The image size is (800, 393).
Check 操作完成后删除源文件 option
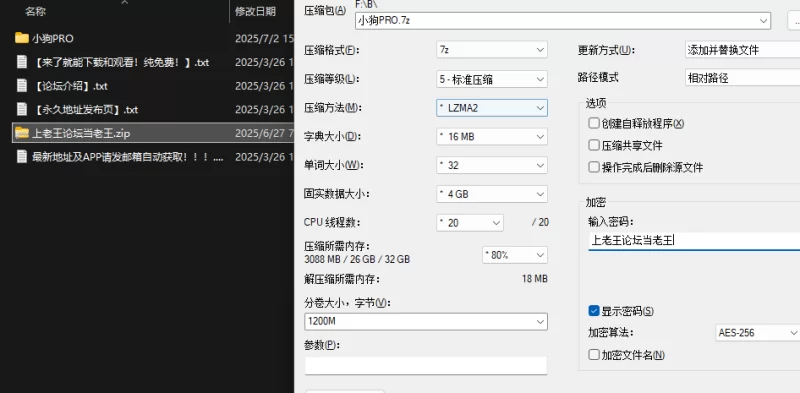[x=593, y=167]
